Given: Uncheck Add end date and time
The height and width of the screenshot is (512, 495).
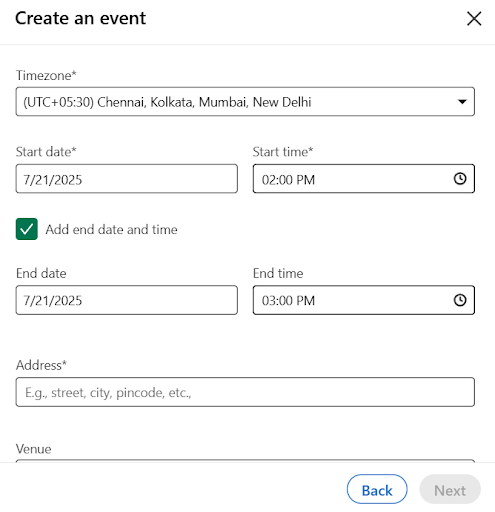Looking at the screenshot, I should [27, 229].
